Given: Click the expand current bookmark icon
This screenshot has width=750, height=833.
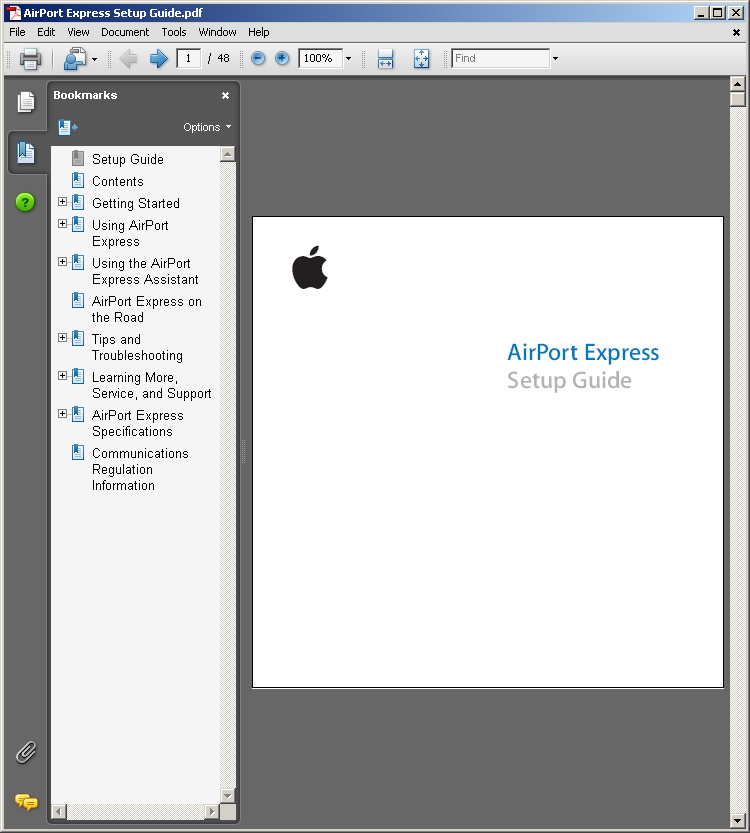Looking at the screenshot, I should (x=67, y=128).
